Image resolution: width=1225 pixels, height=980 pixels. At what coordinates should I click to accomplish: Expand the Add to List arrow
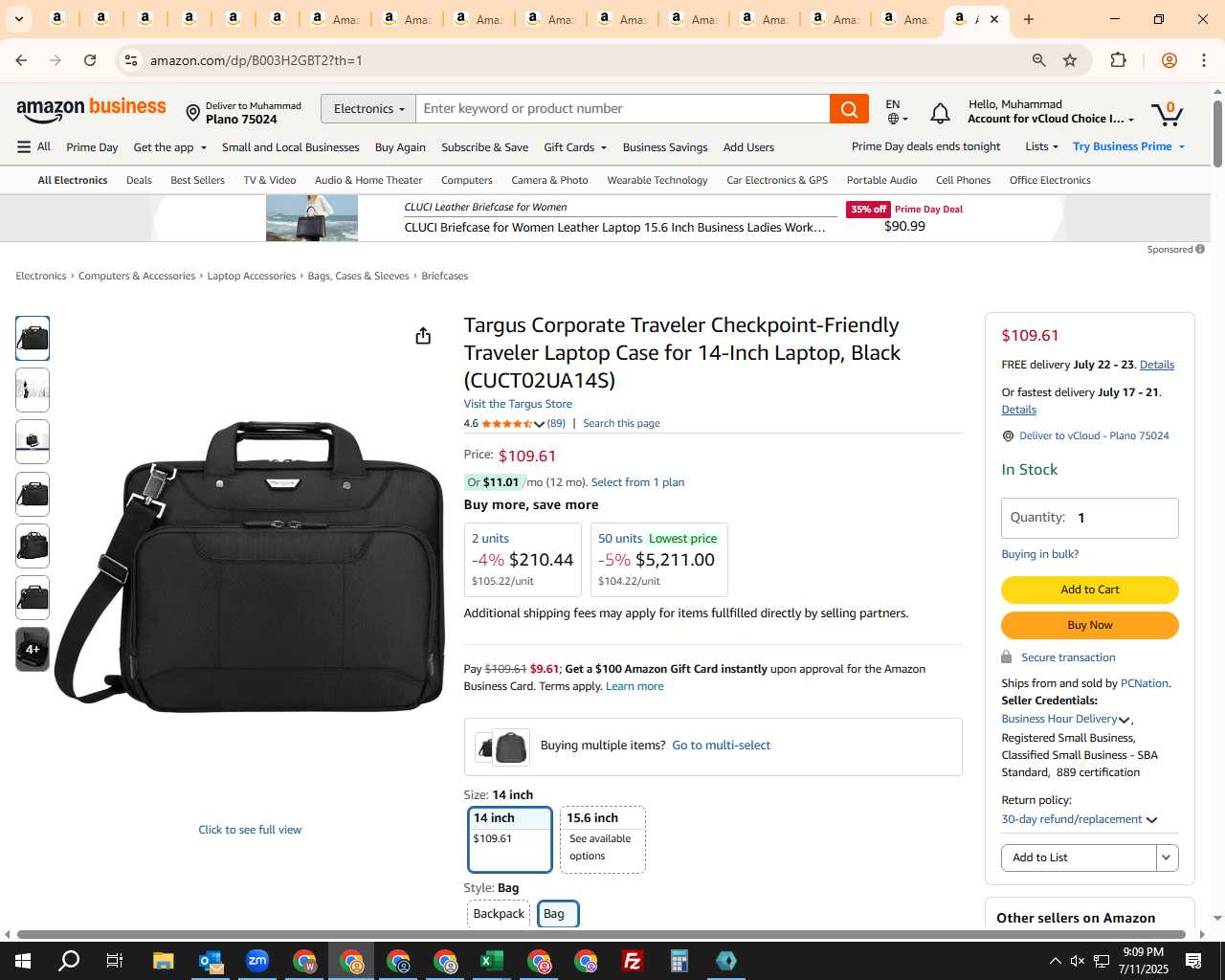coord(1167,857)
